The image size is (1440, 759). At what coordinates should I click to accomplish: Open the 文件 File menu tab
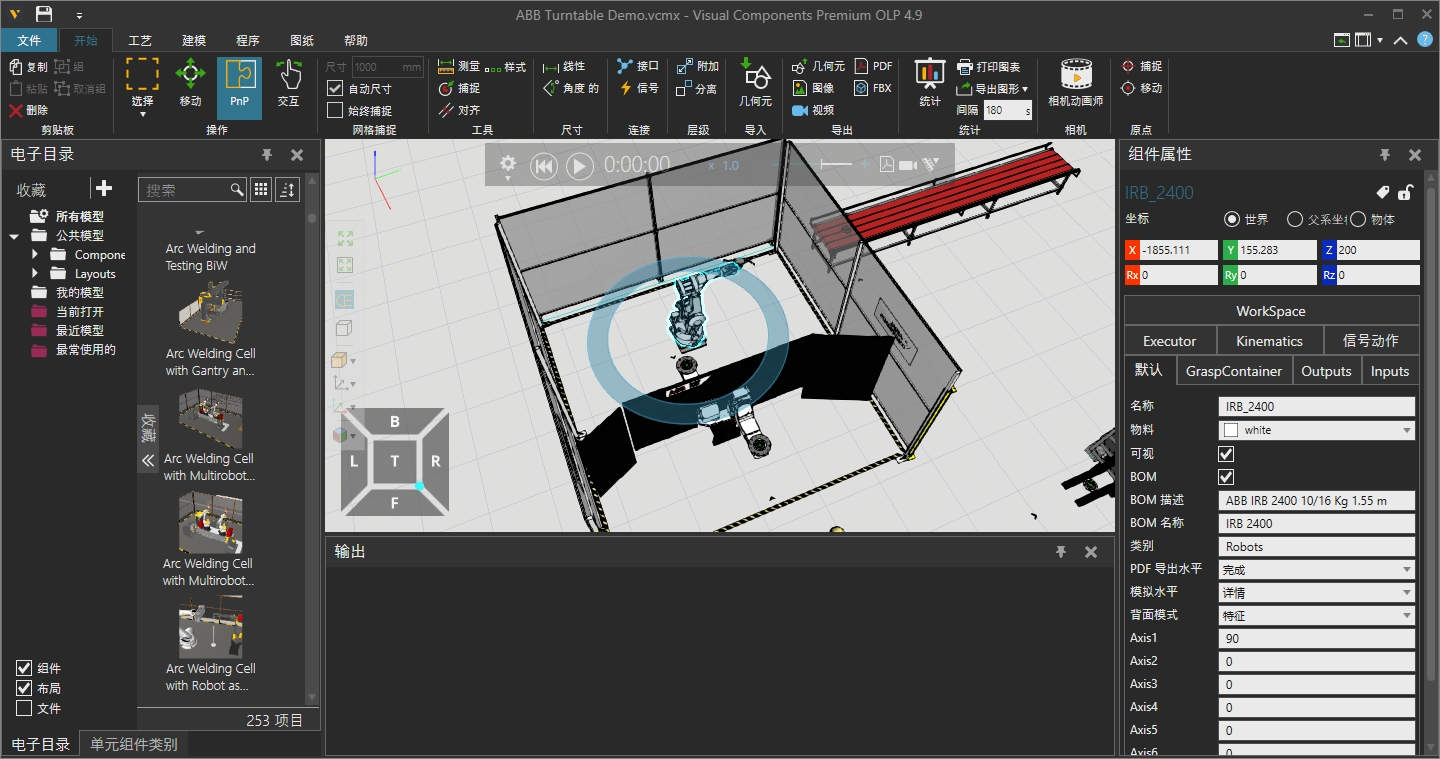point(29,40)
